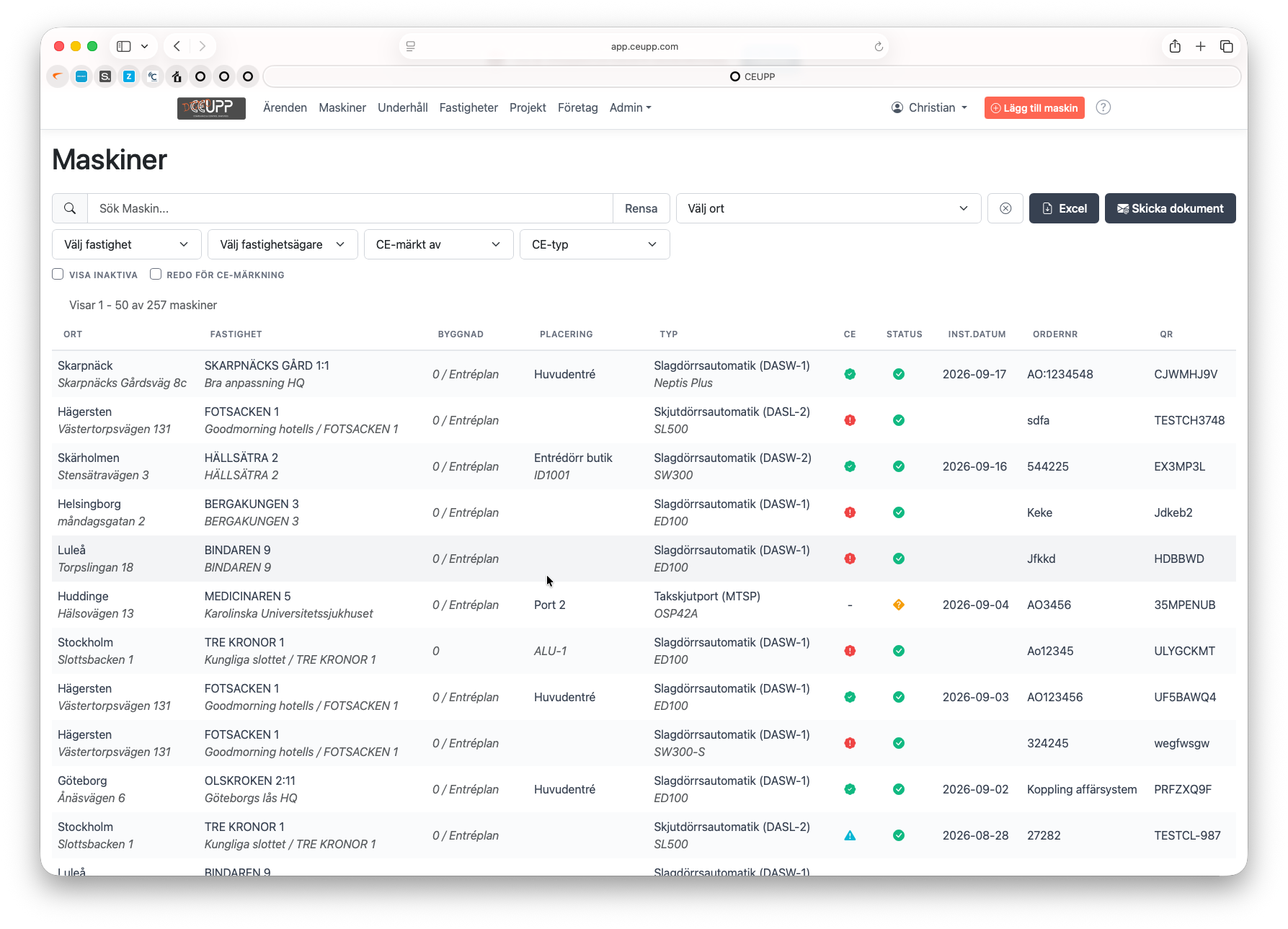
Task: Click the Skicka dokument button
Action: [x=1170, y=208]
